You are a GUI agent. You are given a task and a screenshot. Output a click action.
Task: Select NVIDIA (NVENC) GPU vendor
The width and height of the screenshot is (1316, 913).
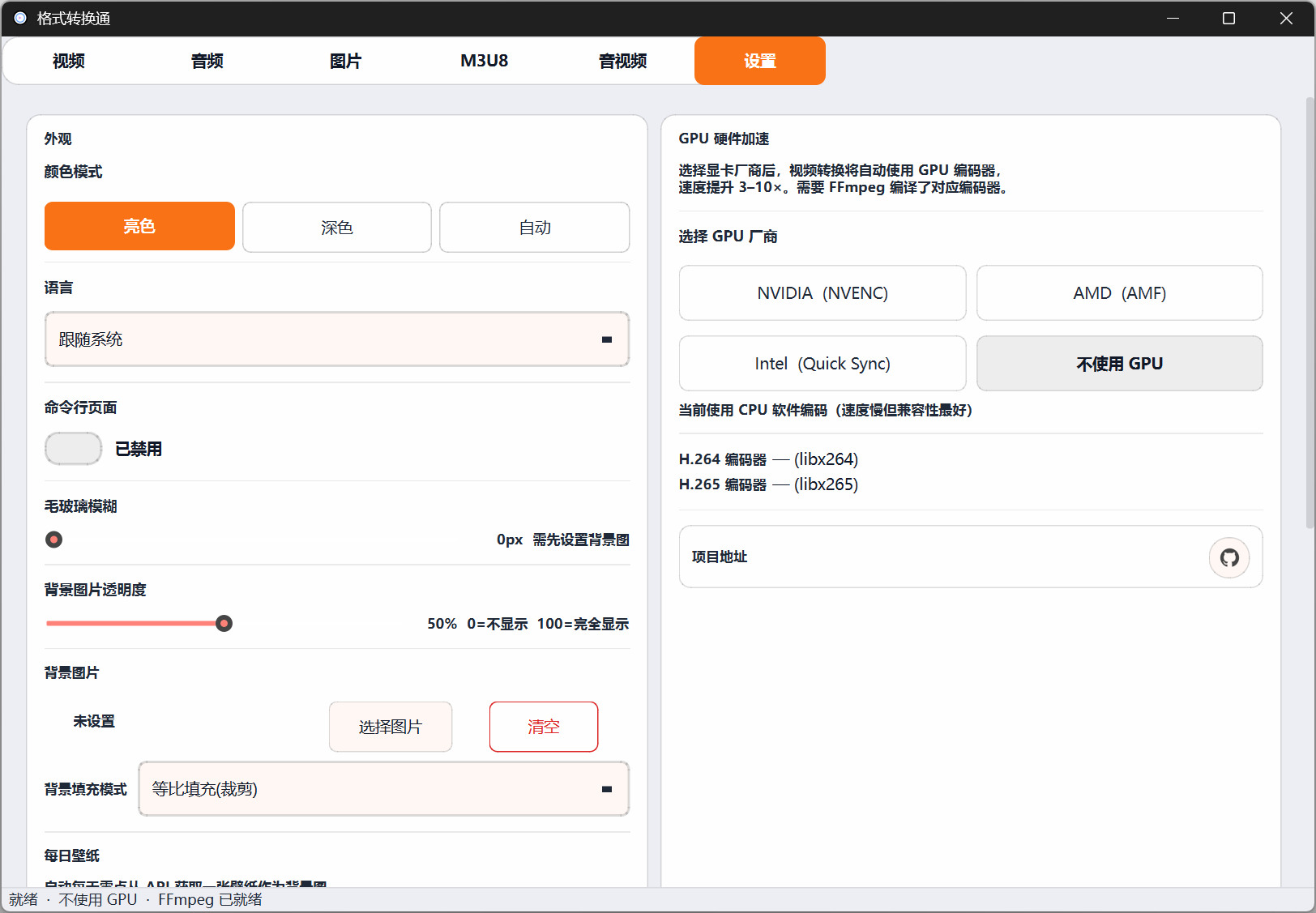[x=822, y=293]
